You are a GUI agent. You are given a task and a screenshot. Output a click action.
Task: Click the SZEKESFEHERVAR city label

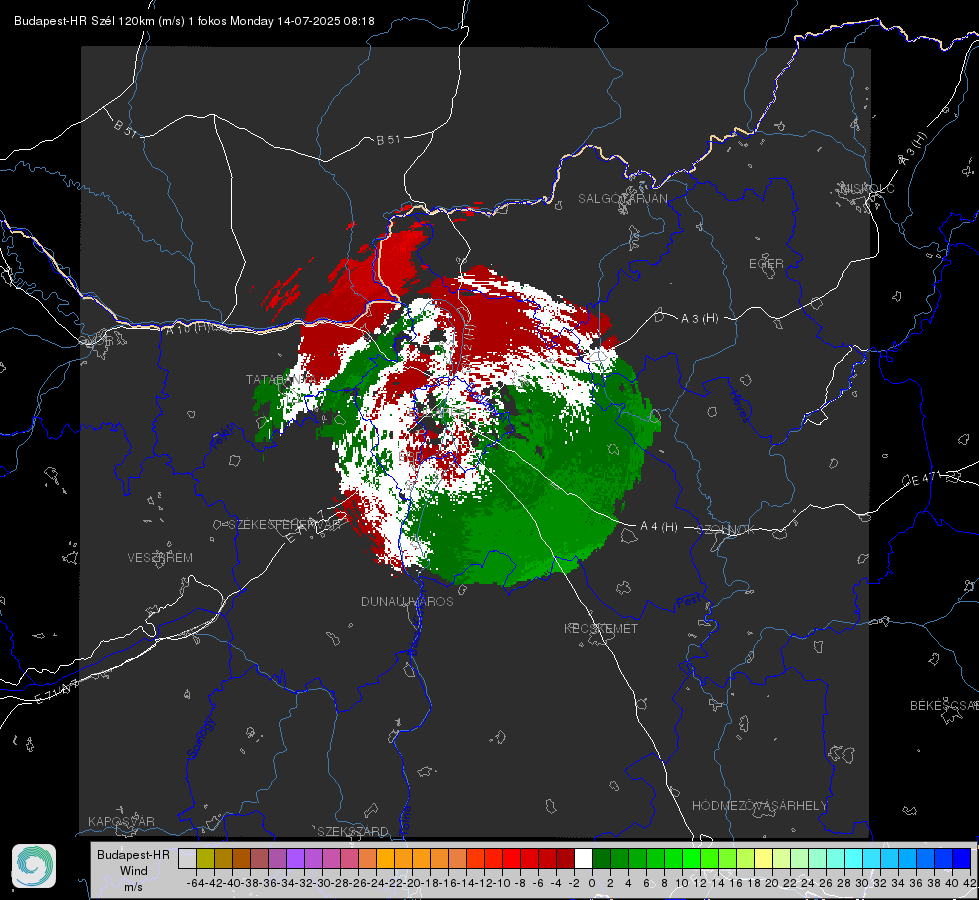click(x=284, y=525)
